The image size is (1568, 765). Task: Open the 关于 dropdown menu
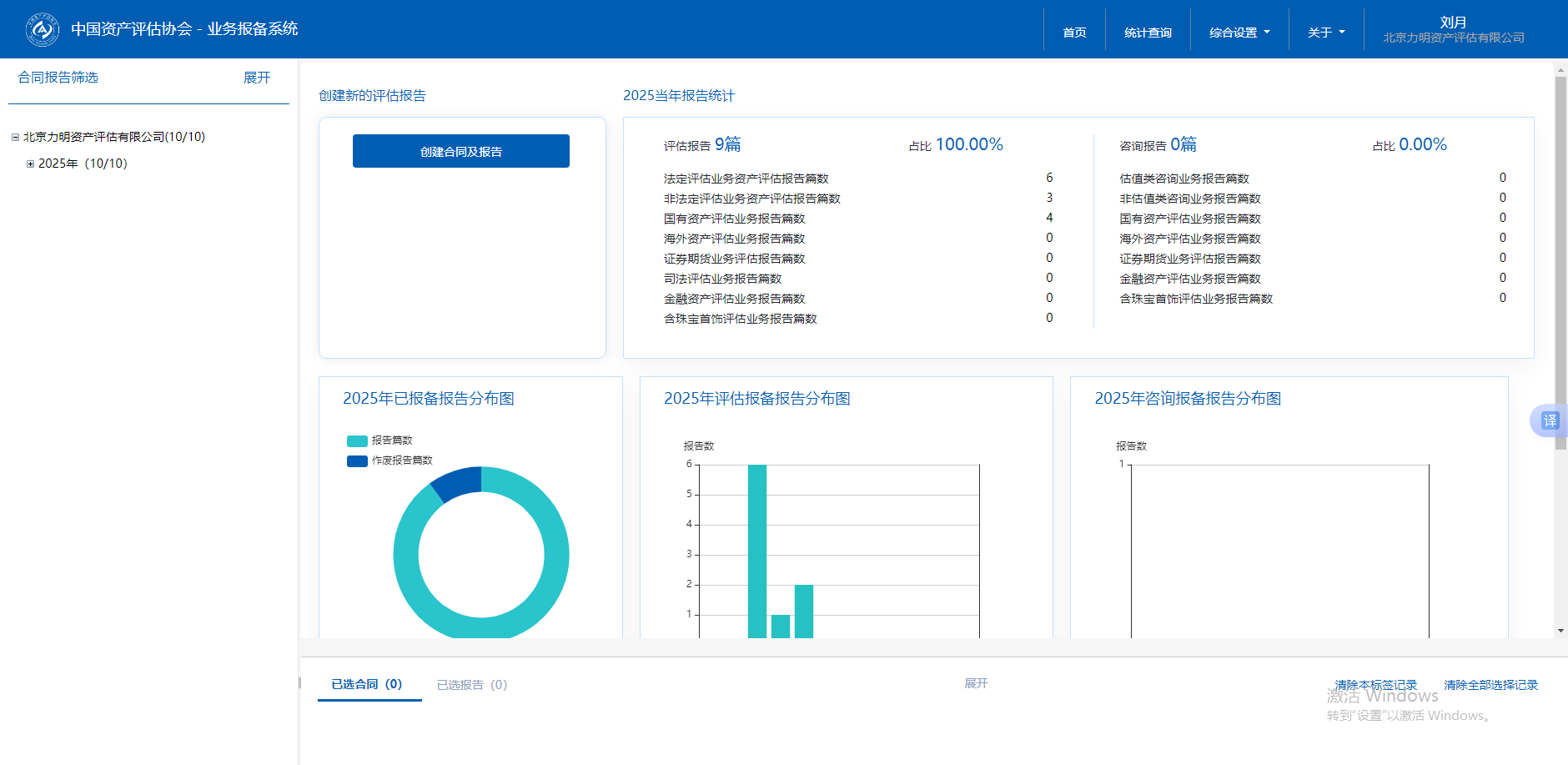coord(1325,33)
